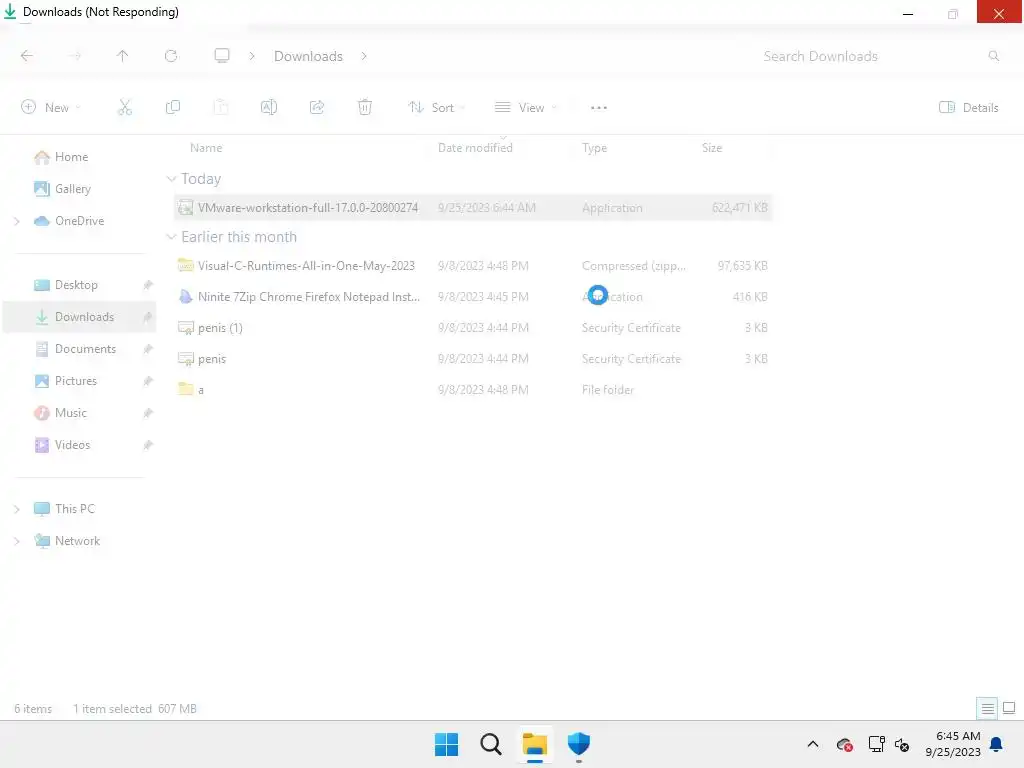Switch to large thumbnails view layout
Image resolution: width=1024 pixels, height=768 pixels.
[x=1009, y=708]
